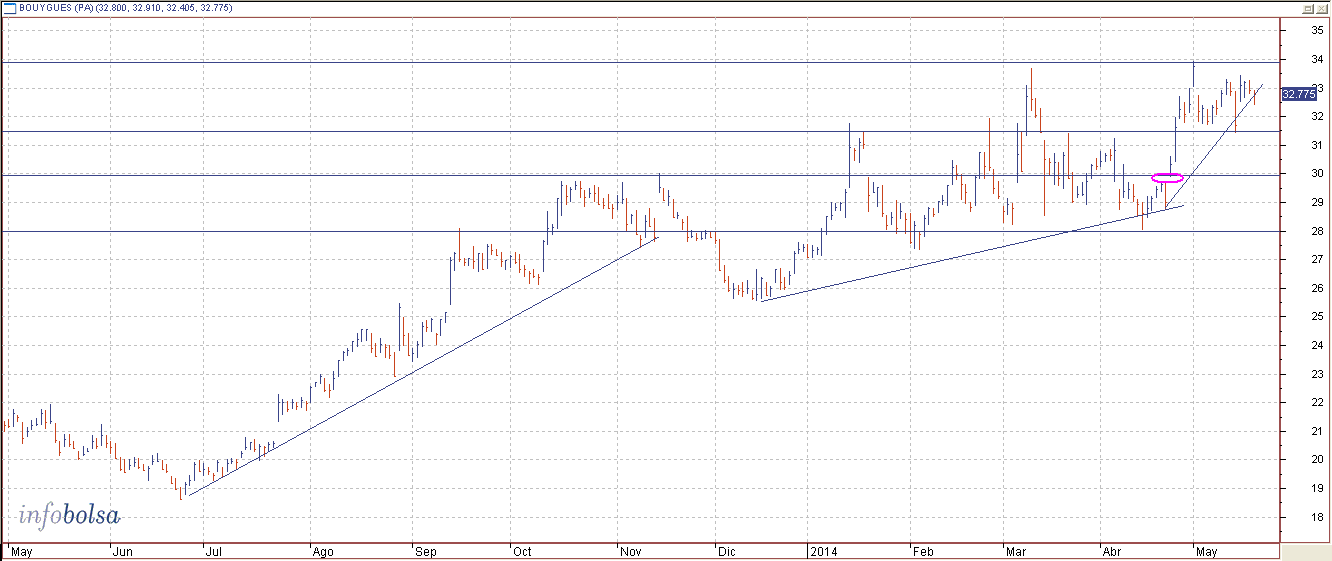Click the Jun month axis label

click(x=122, y=551)
